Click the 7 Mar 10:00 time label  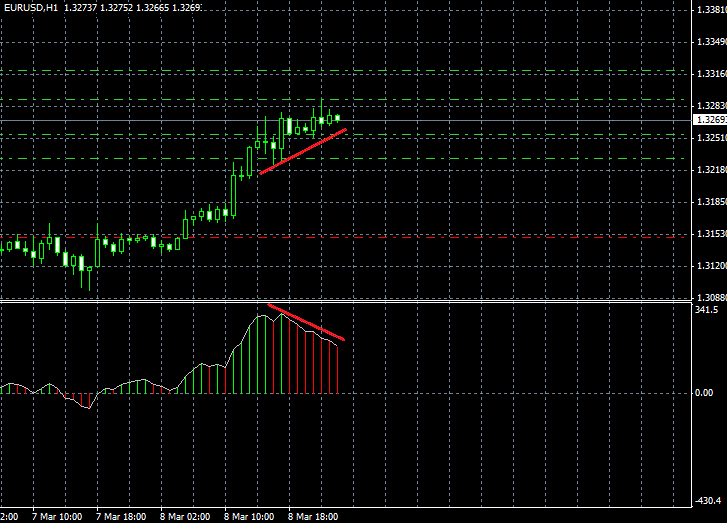point(56,517)
